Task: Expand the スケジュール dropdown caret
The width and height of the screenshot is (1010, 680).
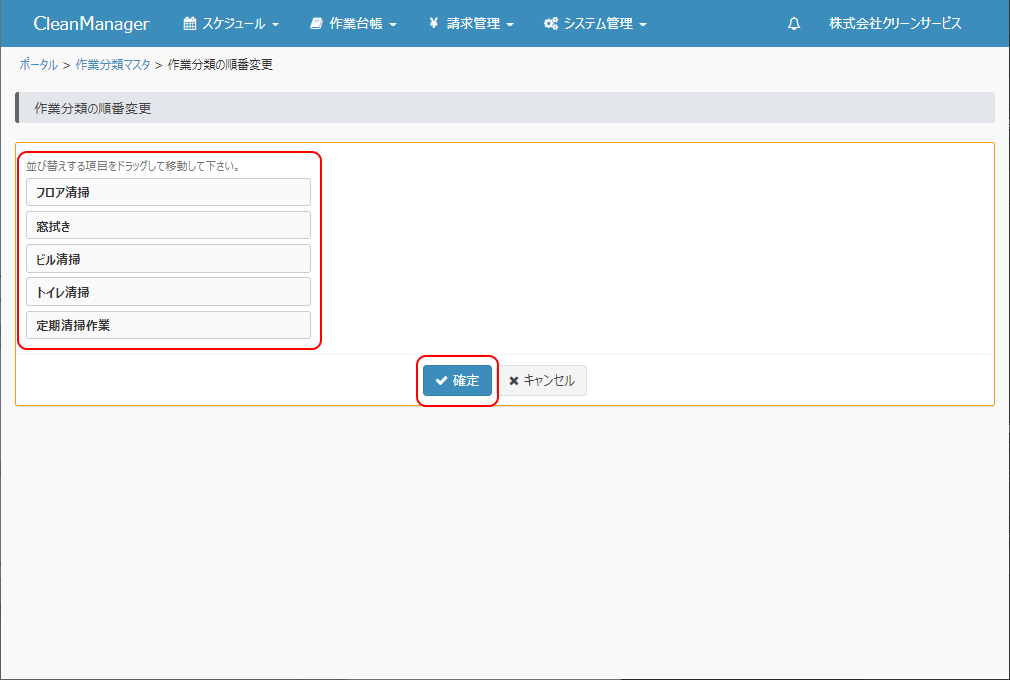Action: (x=276, y=24)
